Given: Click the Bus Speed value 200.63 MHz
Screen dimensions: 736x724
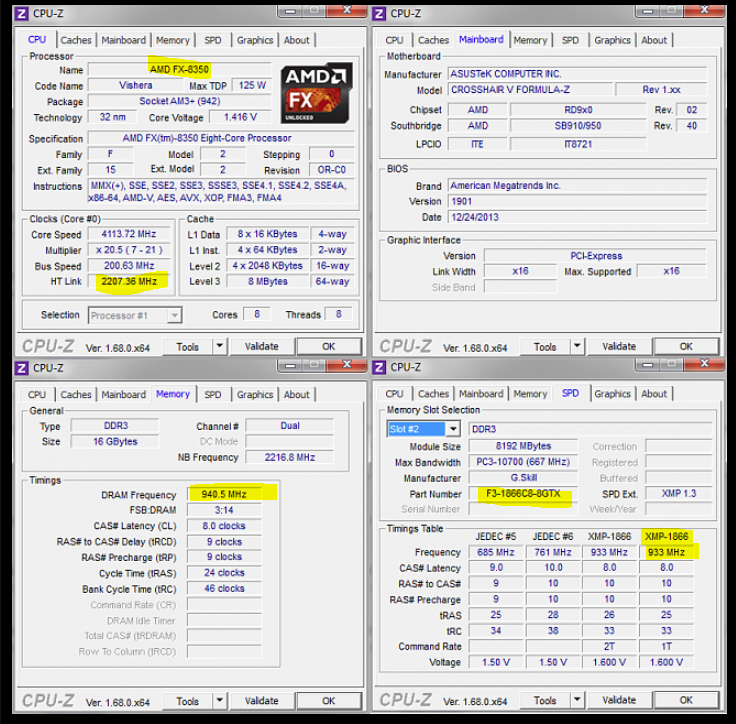Looking at the screenshot, I should (129, 266).
